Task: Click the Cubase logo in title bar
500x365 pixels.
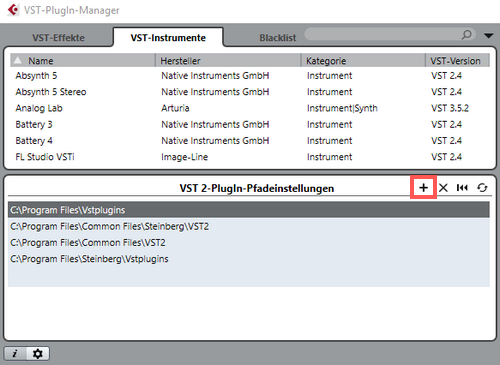Action: pos(13,10)
